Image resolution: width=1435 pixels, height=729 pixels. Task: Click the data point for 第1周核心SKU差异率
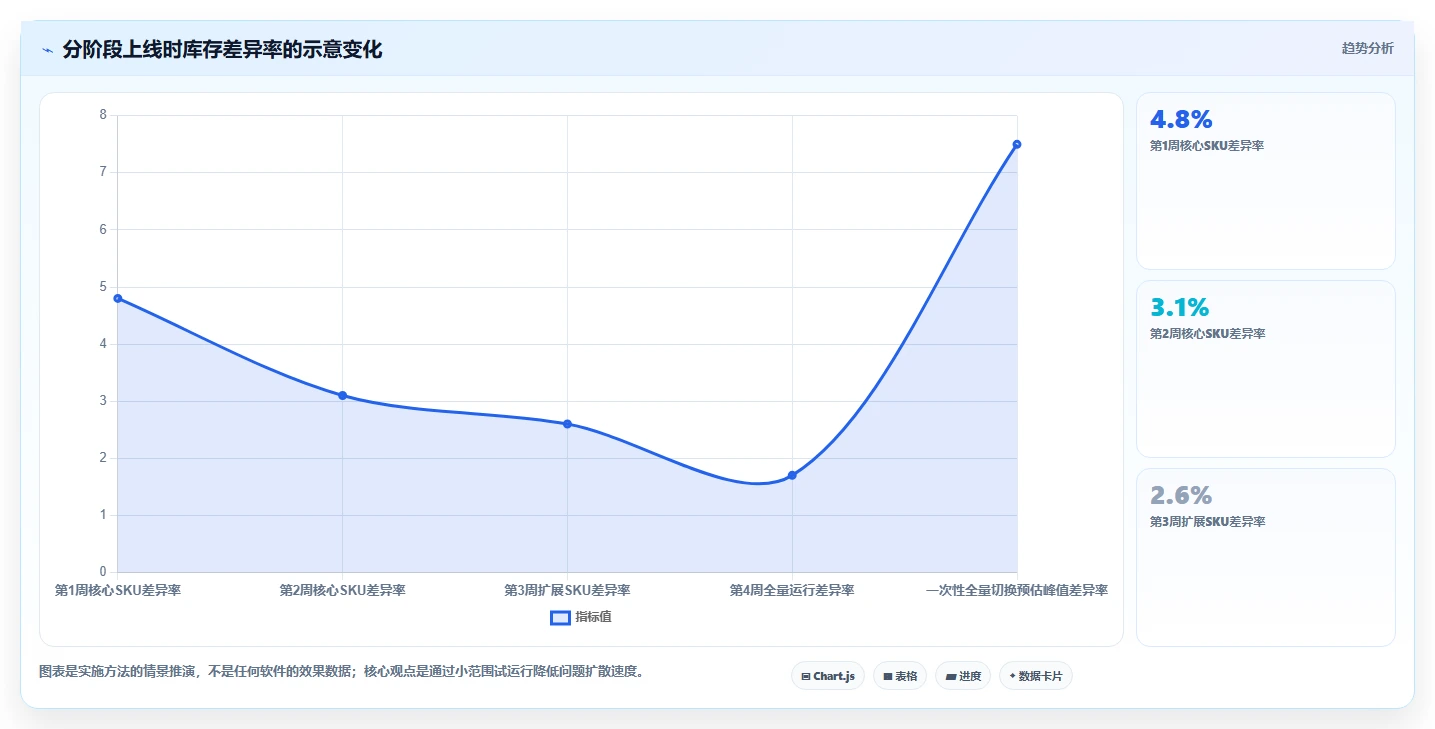pos(117,298)
